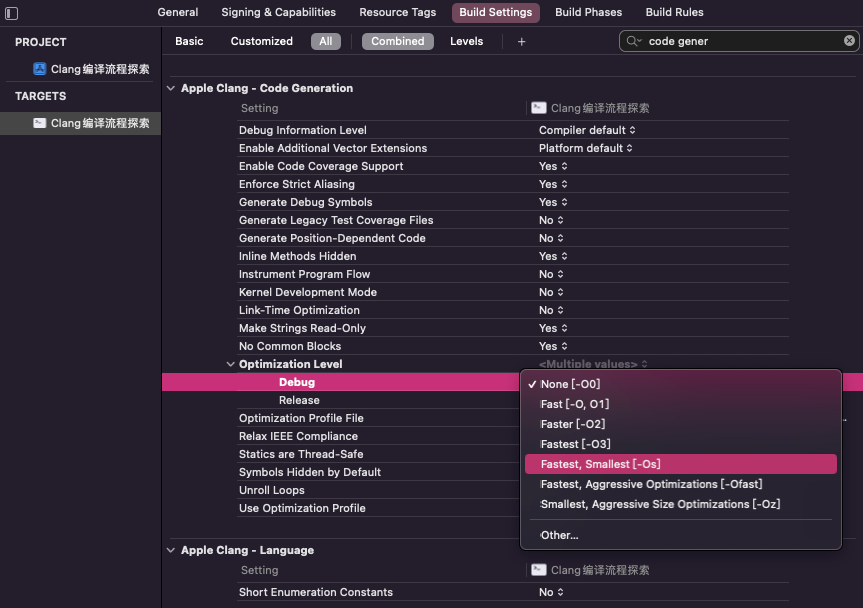Select the project icon in PROJECT section
Image resolution: width=863 pixels, height=608 pixels.
point(40,69)
